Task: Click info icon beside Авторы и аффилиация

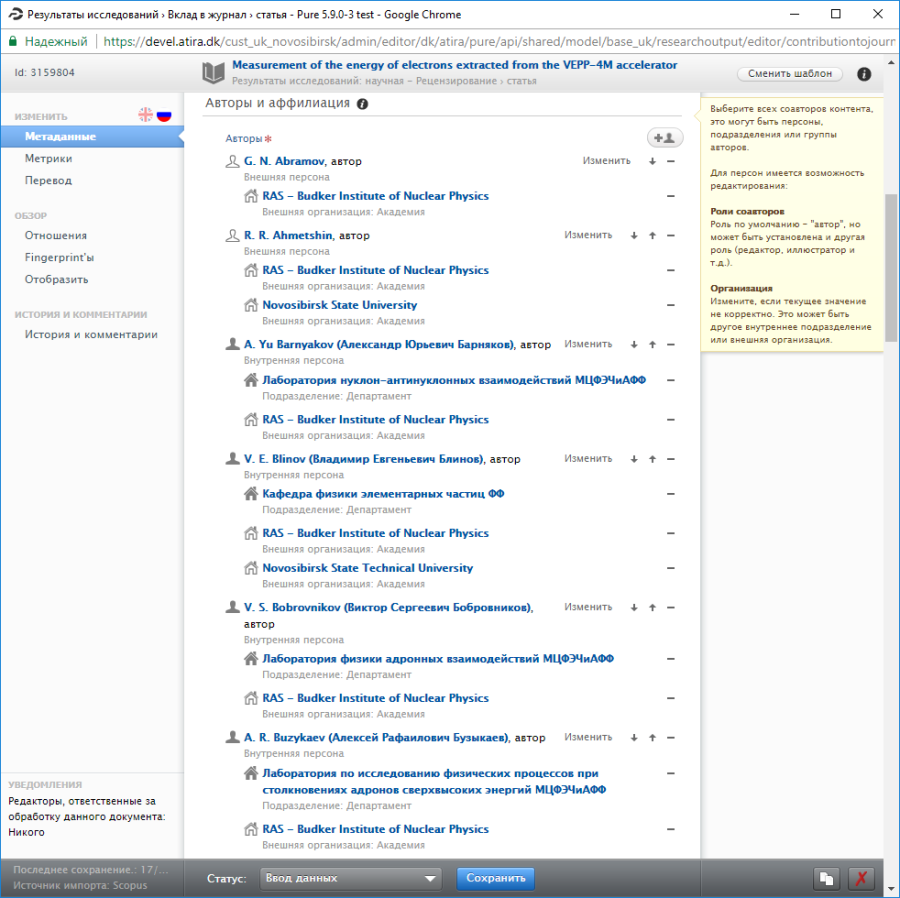Action: pos(362,104)
